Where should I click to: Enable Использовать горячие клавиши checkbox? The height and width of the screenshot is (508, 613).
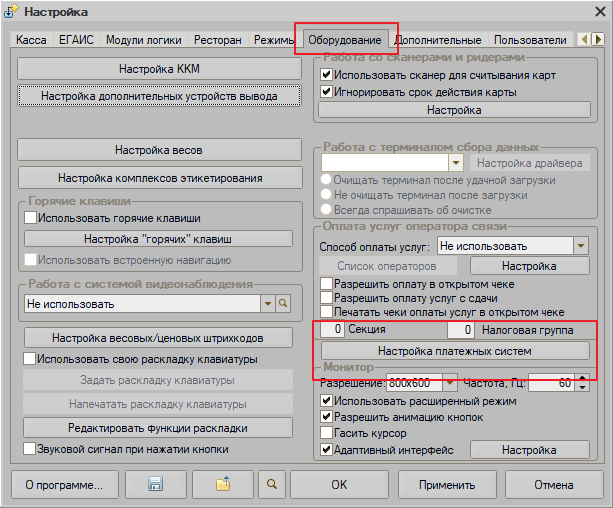(x=31, y=217)
